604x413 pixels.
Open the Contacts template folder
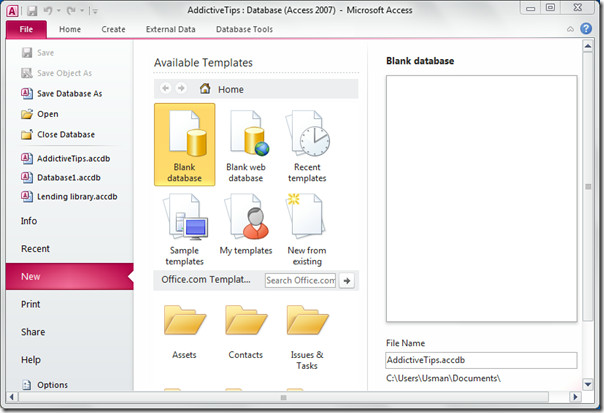pos(246,332)
